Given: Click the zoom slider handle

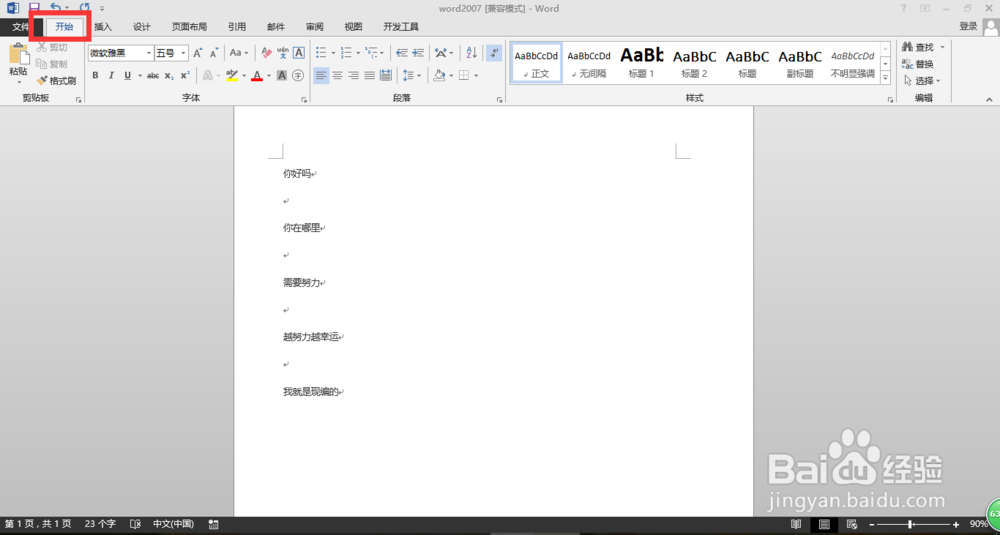Looking at the screenshot, I should tap(909, 524).
